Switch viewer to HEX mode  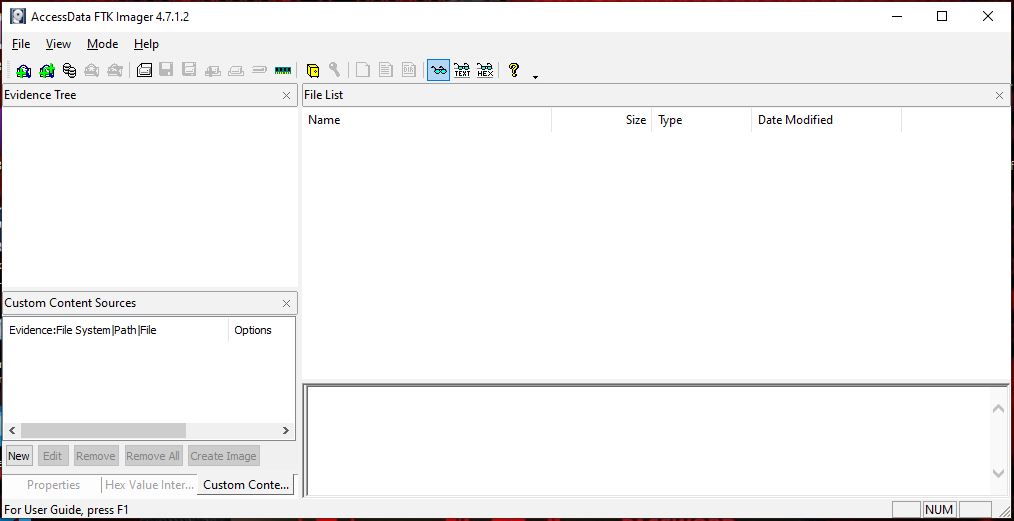click(x=485, y=70)
